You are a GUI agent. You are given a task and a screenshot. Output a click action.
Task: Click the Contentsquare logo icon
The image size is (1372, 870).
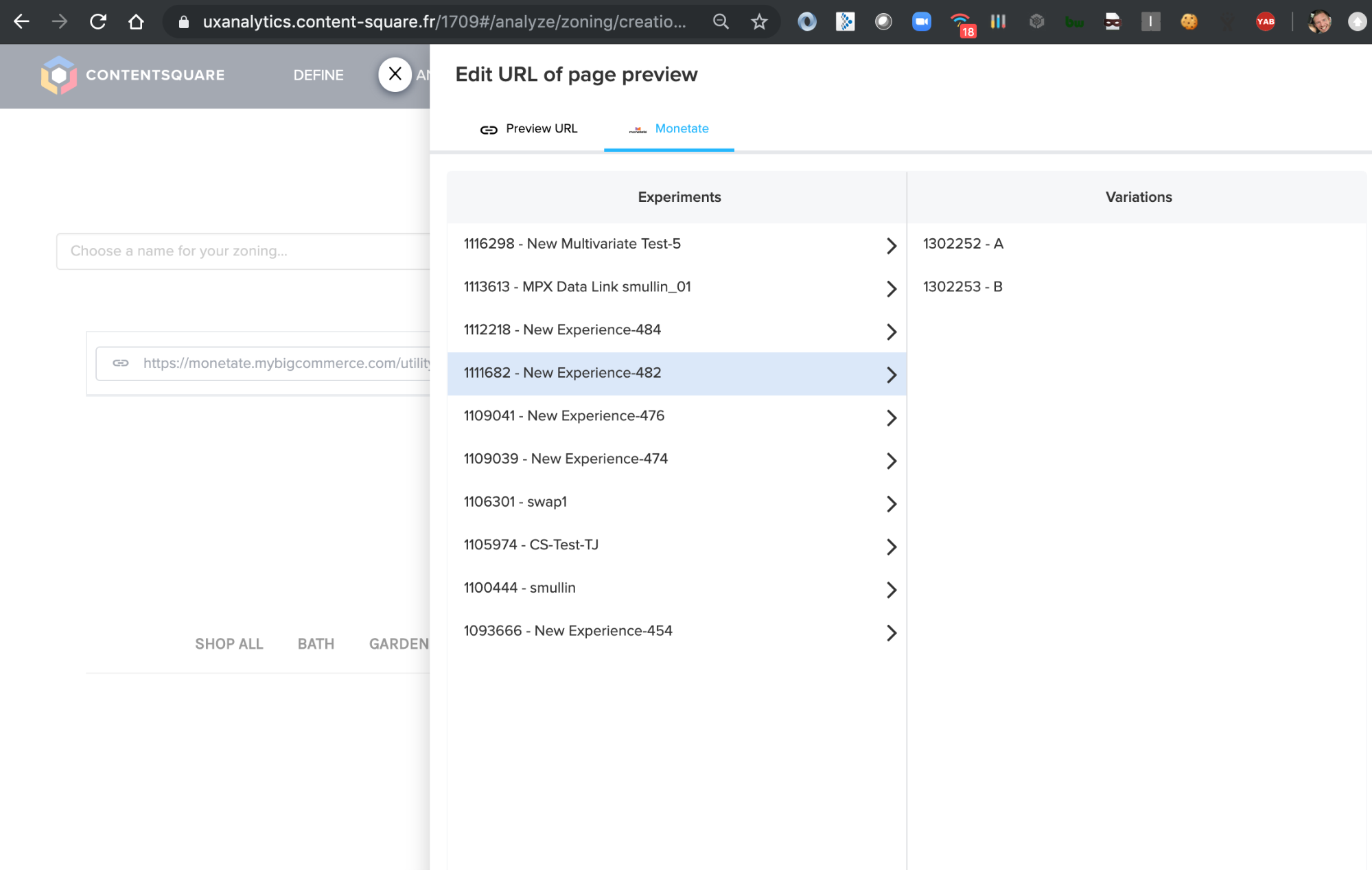[x=58, y=75]
